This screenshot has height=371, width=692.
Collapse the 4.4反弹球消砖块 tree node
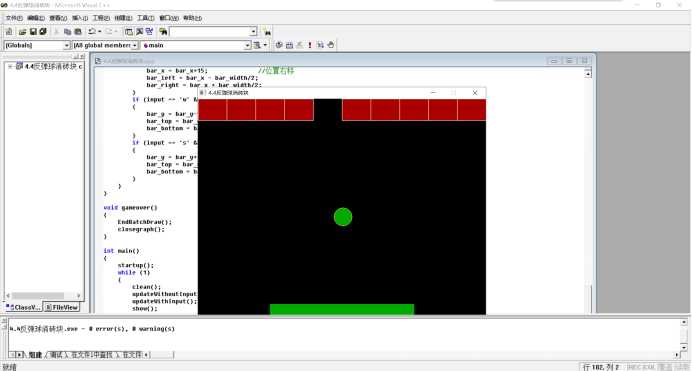point(10,67)
